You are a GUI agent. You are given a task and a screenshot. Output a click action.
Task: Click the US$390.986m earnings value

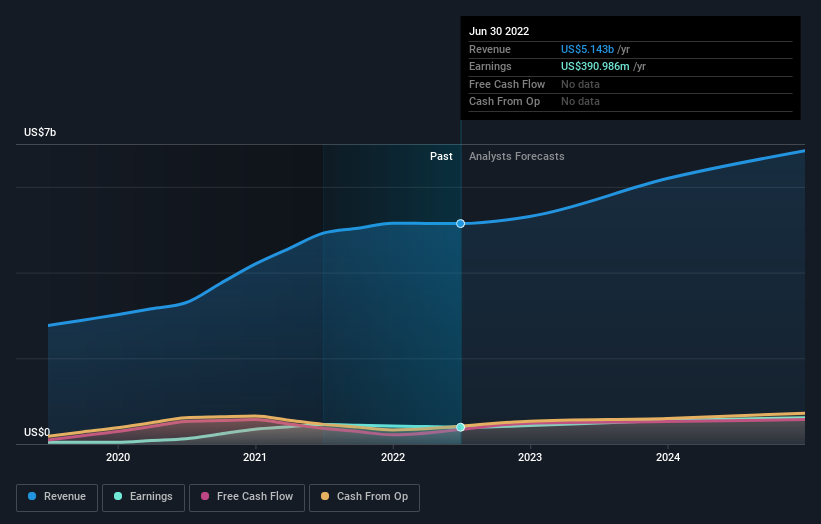[x=595, y=66]
